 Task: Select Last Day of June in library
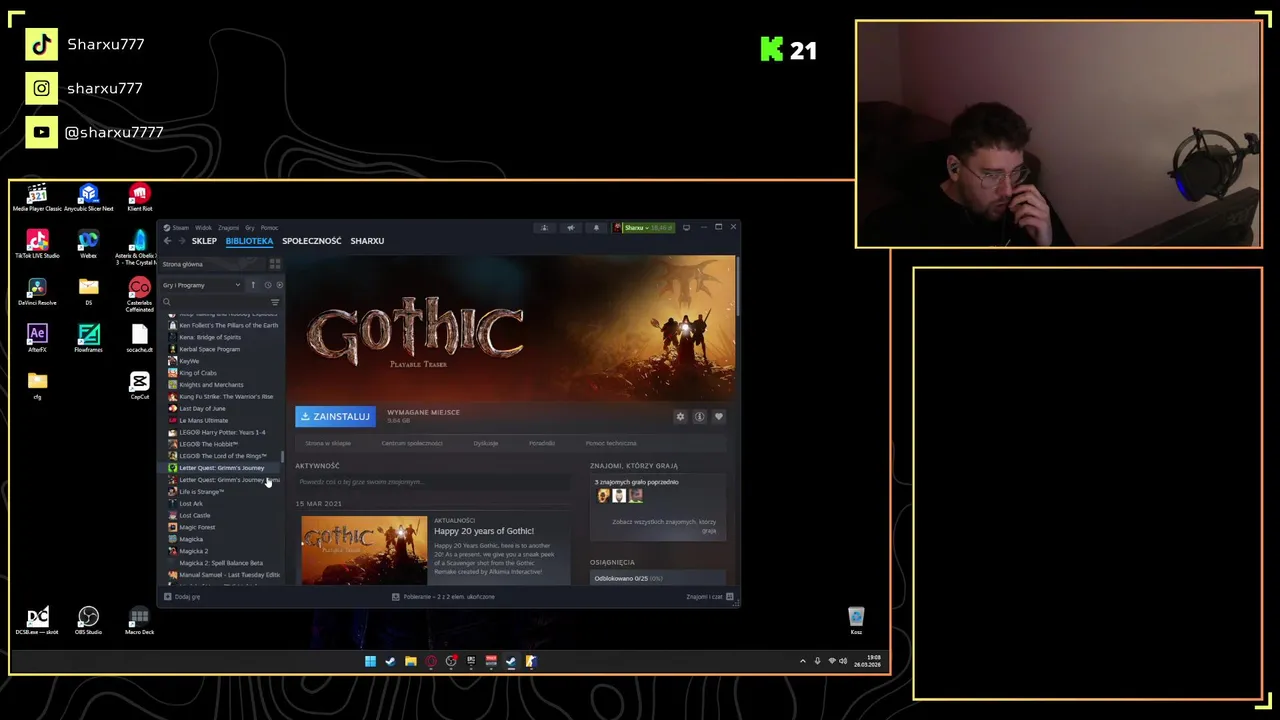coord(202,409)
